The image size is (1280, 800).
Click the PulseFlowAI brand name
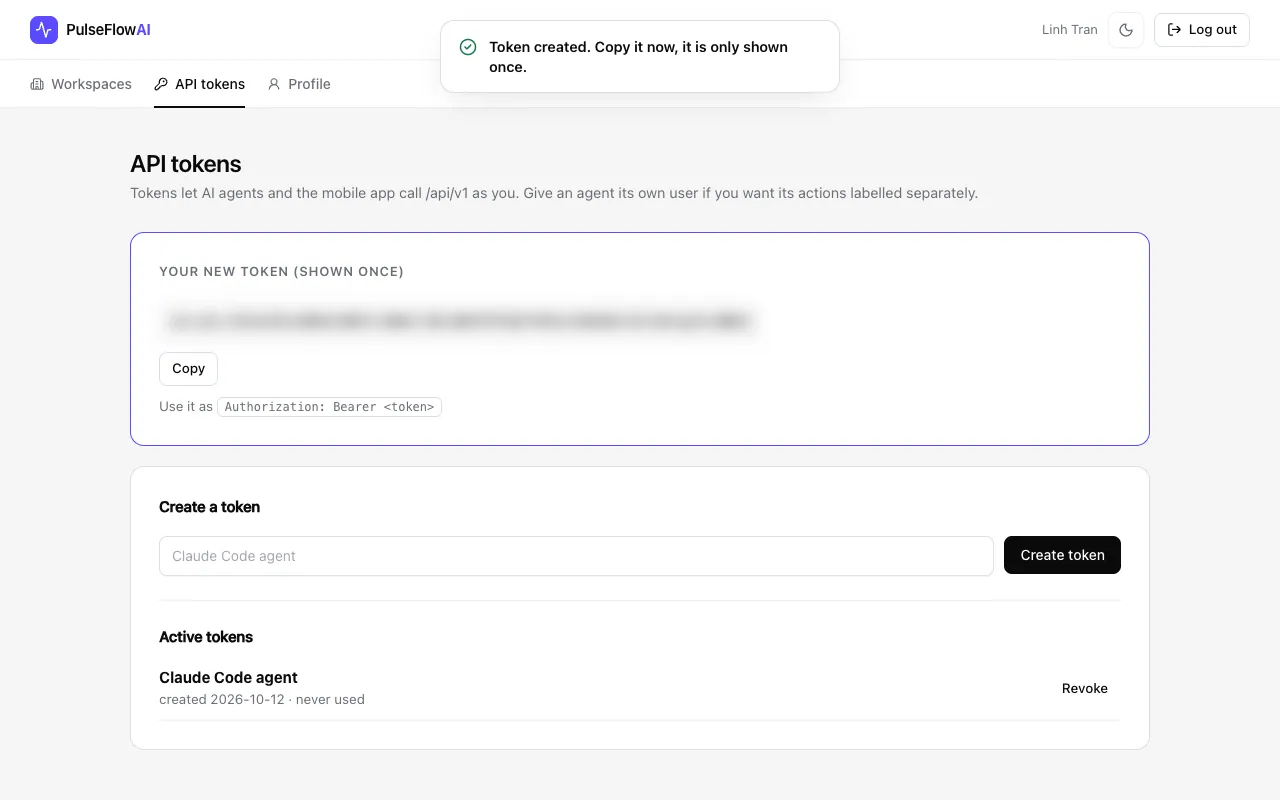(x=108, y=30)
